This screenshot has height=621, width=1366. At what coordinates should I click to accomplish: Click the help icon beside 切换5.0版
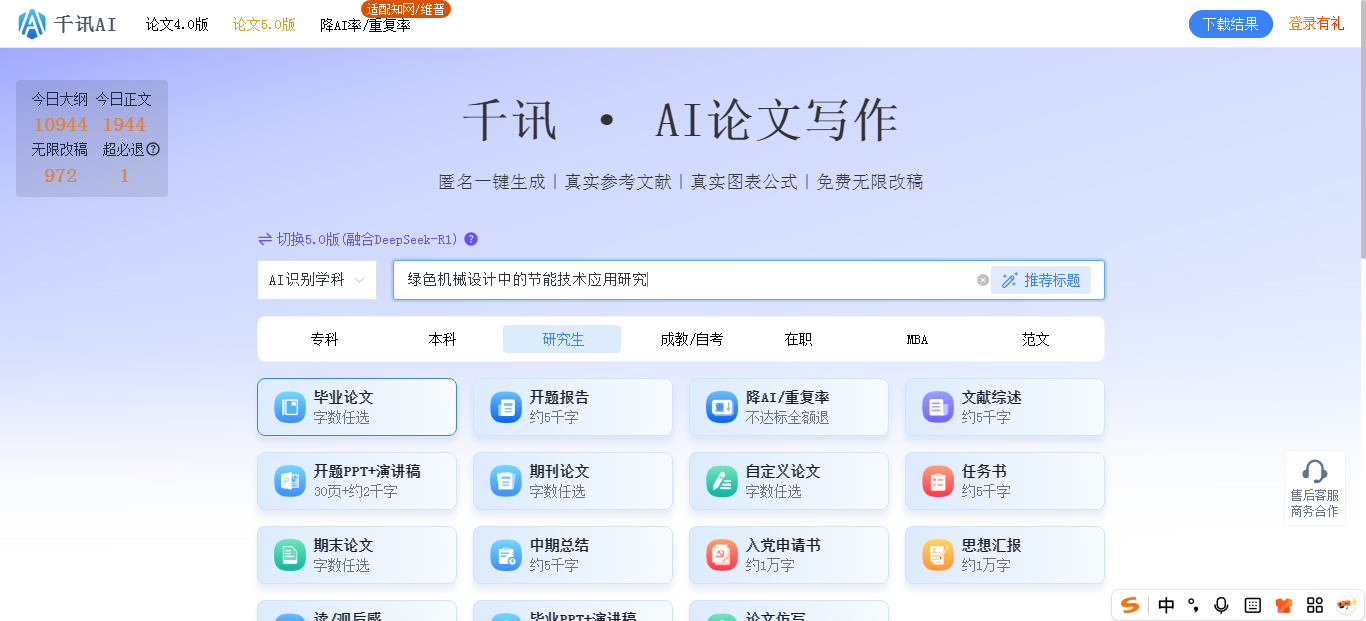click(471, 239)
